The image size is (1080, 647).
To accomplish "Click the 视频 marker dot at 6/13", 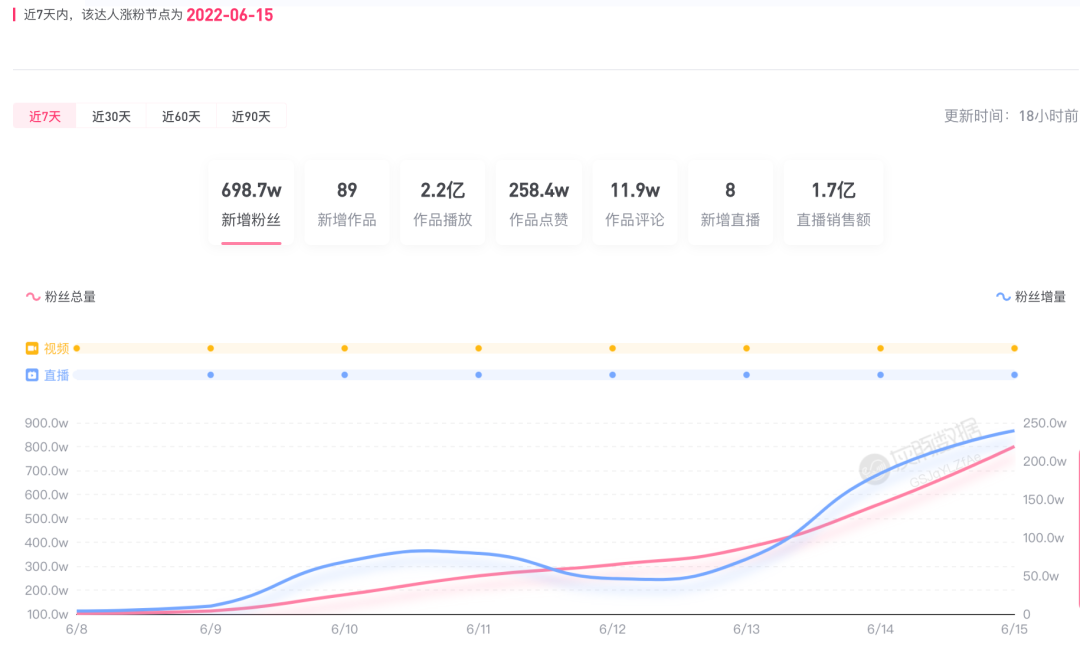I will coord(747,349).
